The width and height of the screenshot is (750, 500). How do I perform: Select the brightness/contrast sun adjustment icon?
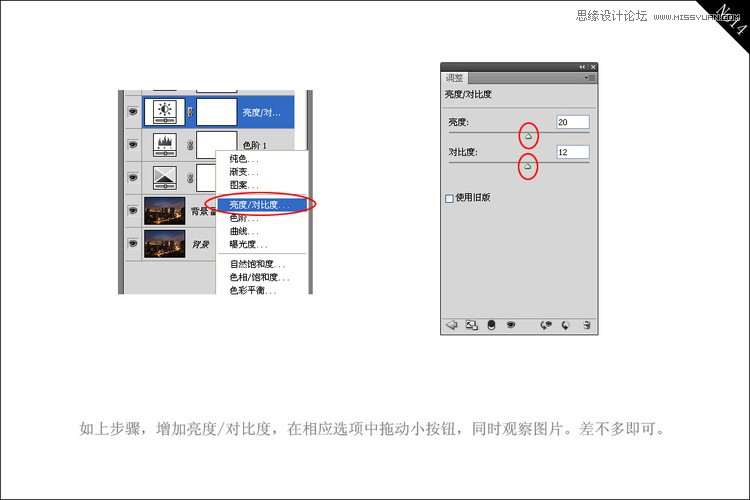[x=165, y=112]
